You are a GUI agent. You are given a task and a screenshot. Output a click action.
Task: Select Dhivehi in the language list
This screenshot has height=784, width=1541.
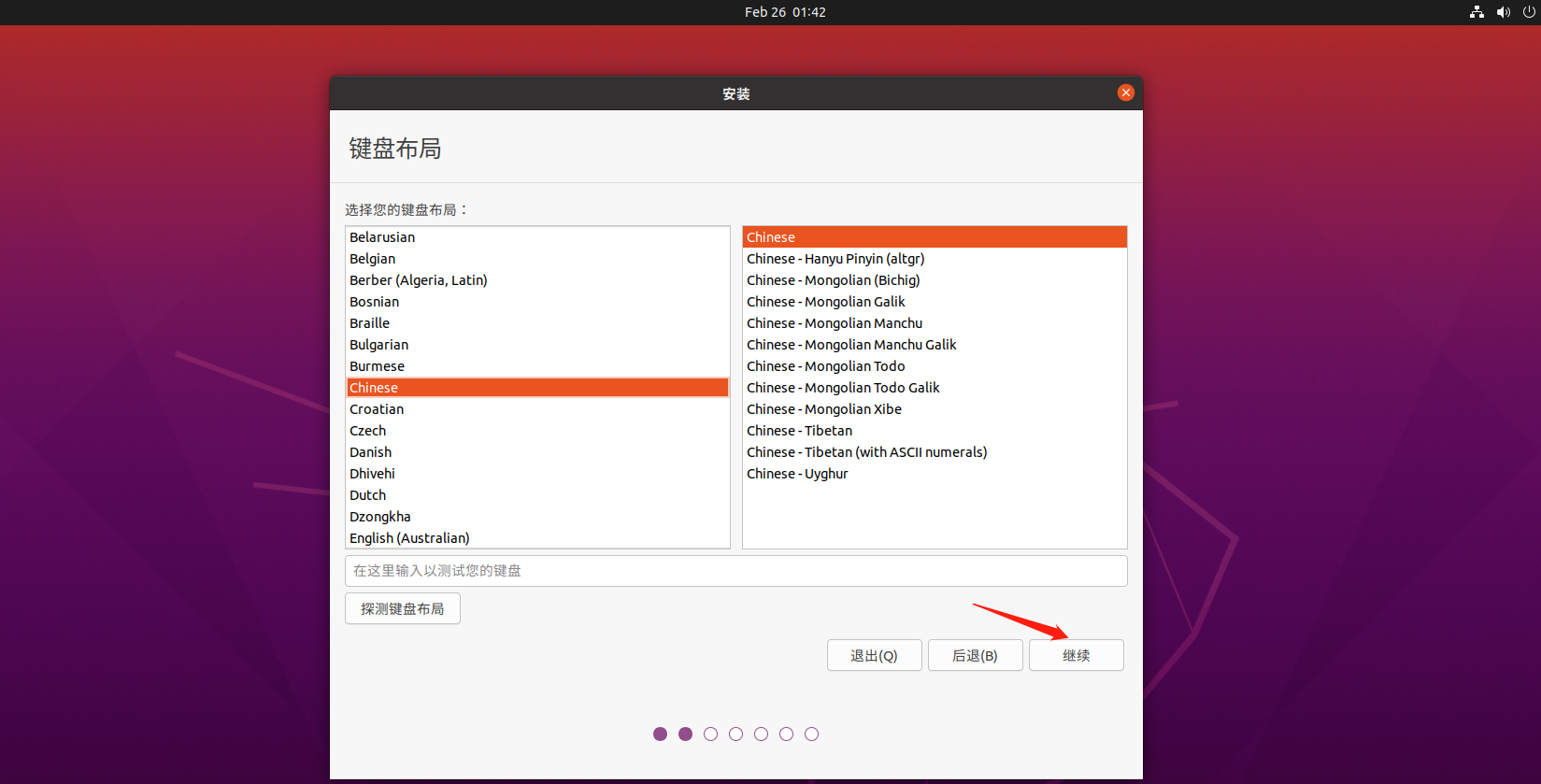(x=537, y=474)
